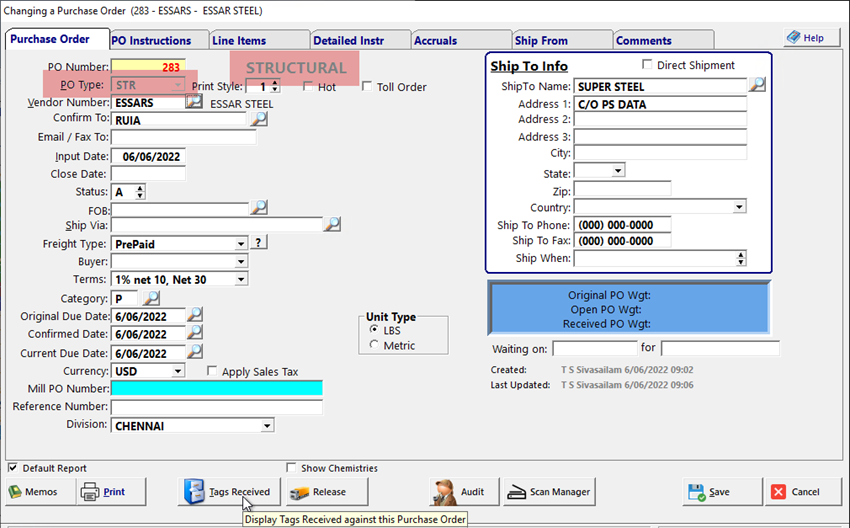
Task: Click the Freight Type question mark help
Action: click(259, 242)
